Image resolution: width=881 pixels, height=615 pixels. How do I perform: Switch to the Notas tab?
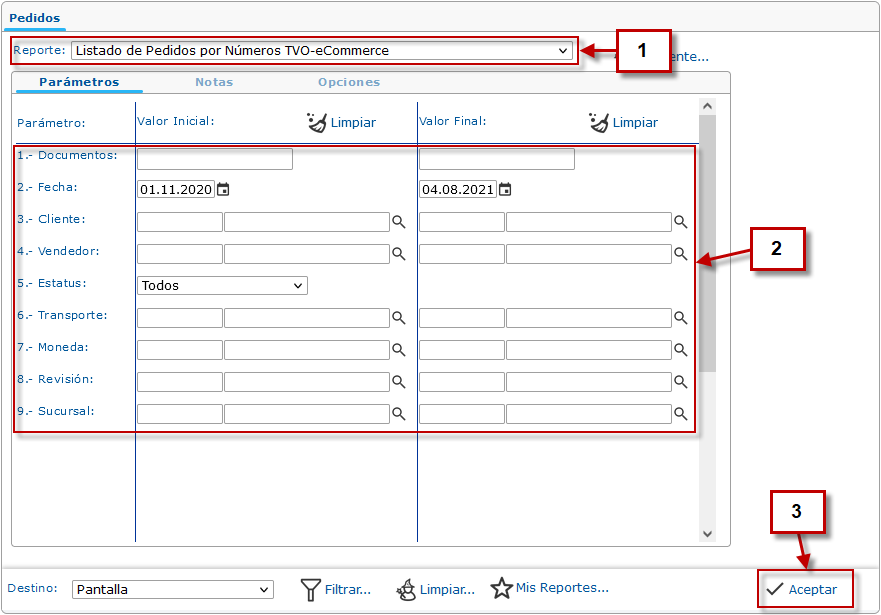[214, 82]
